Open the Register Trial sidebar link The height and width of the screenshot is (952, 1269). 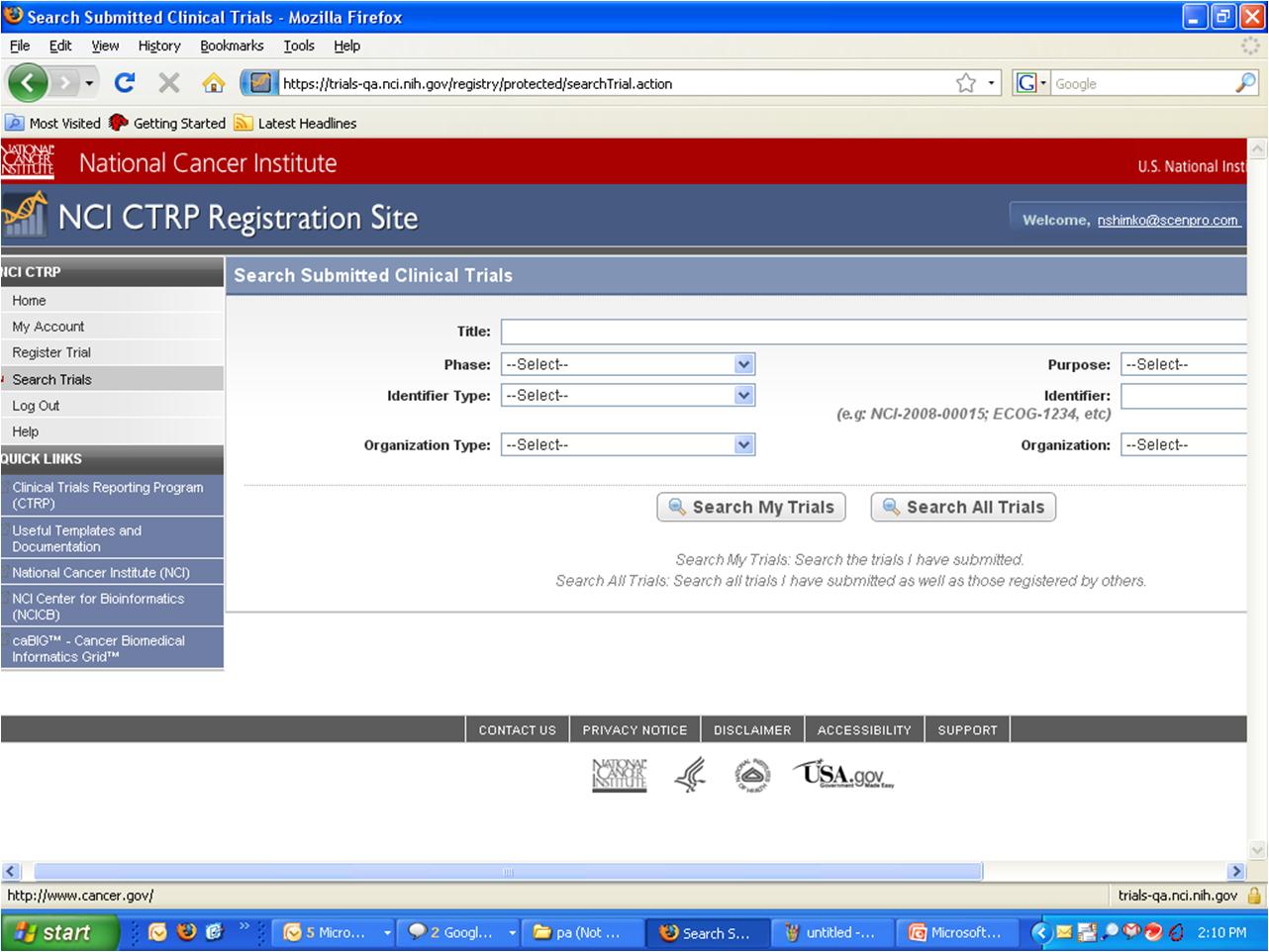(51, 352)
